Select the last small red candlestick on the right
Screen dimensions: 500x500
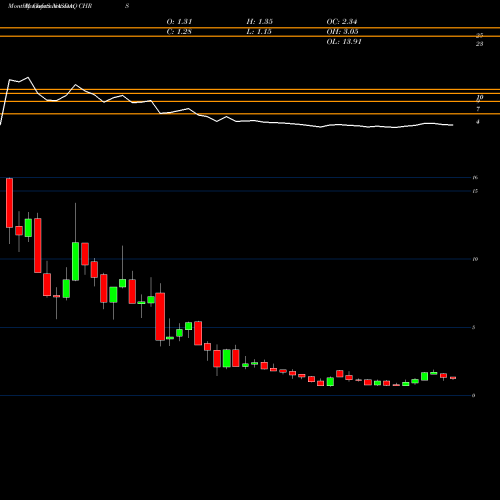pyautogui.click(x=453, y=378)
